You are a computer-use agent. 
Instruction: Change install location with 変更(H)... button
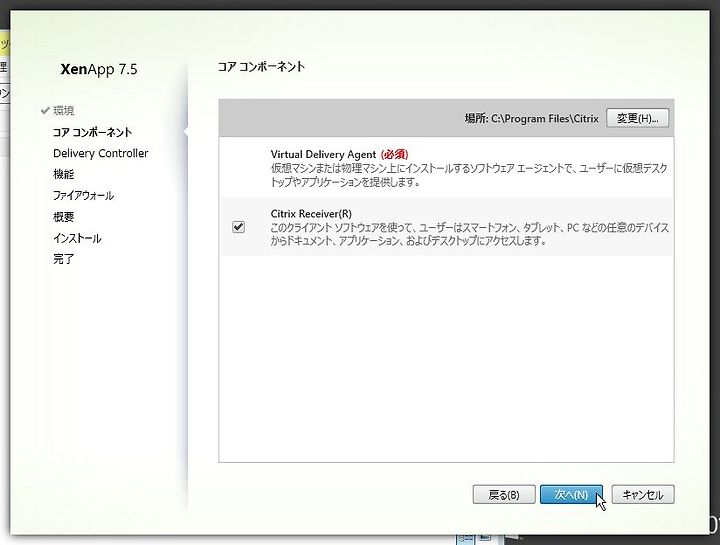pos(637,118)
